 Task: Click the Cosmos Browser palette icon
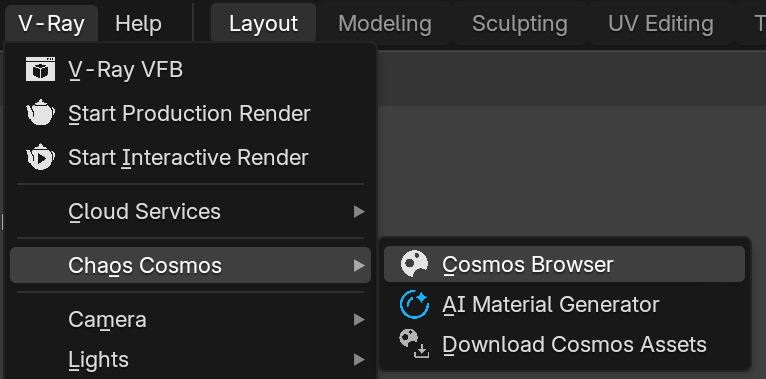pos(414,264)
